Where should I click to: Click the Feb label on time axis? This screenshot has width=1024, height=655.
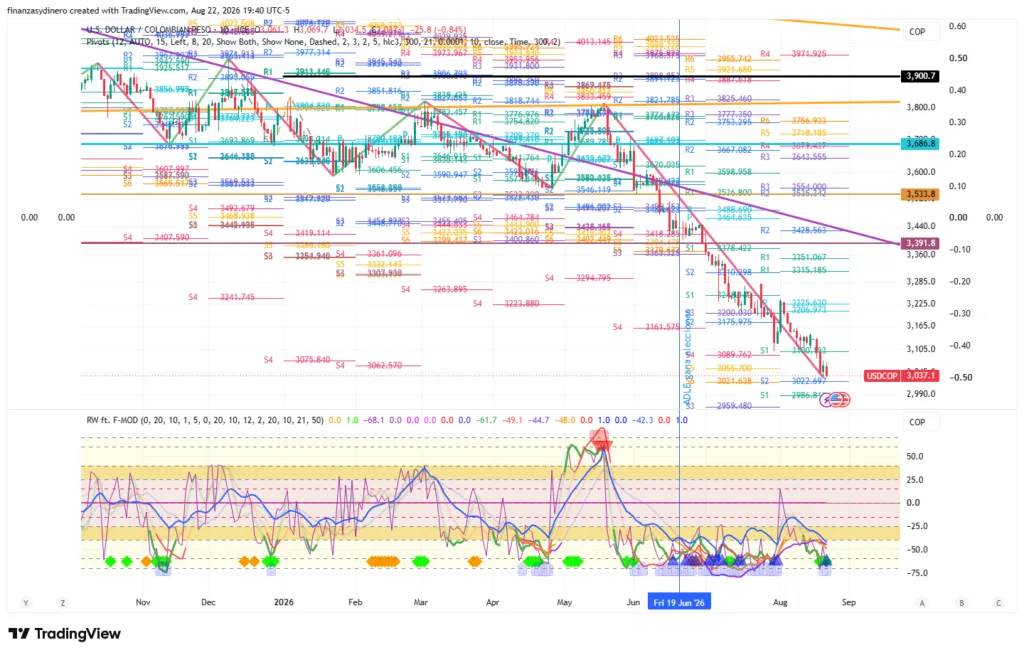[355, 602]
